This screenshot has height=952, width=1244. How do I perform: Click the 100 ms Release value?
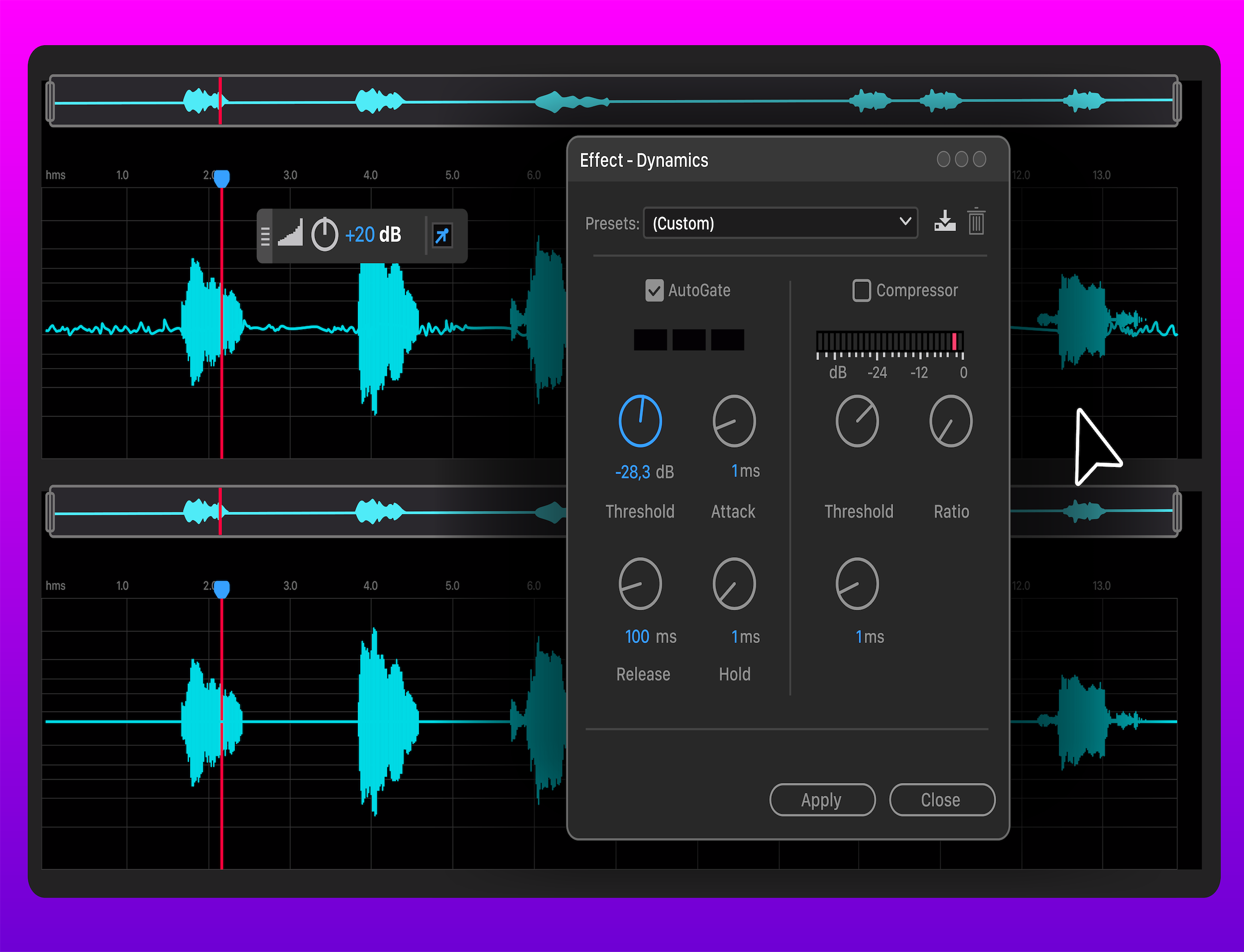coord(651,636)
